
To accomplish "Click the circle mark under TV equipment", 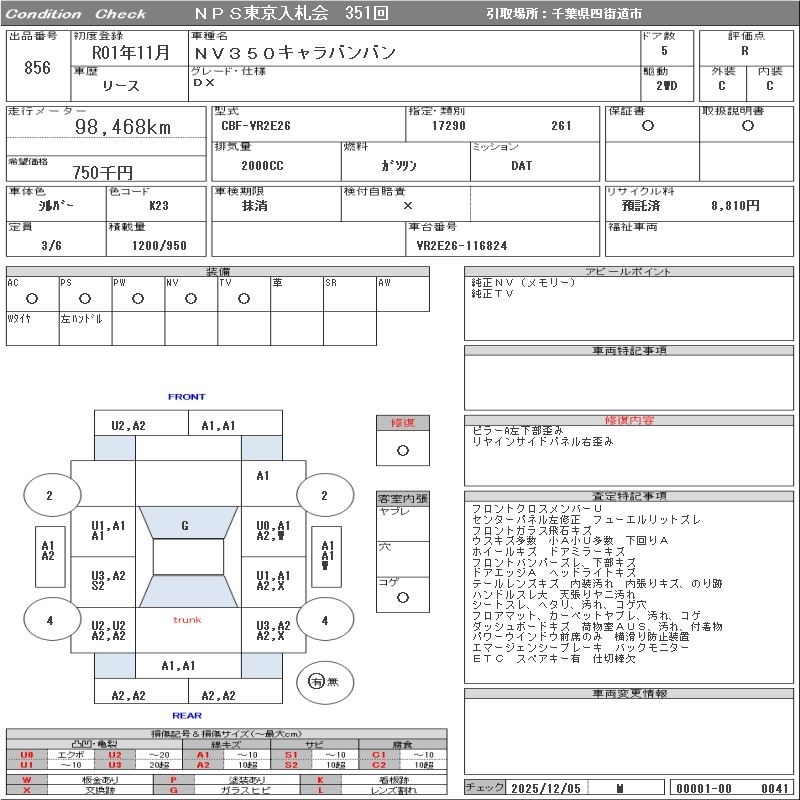I will (243, 298).
